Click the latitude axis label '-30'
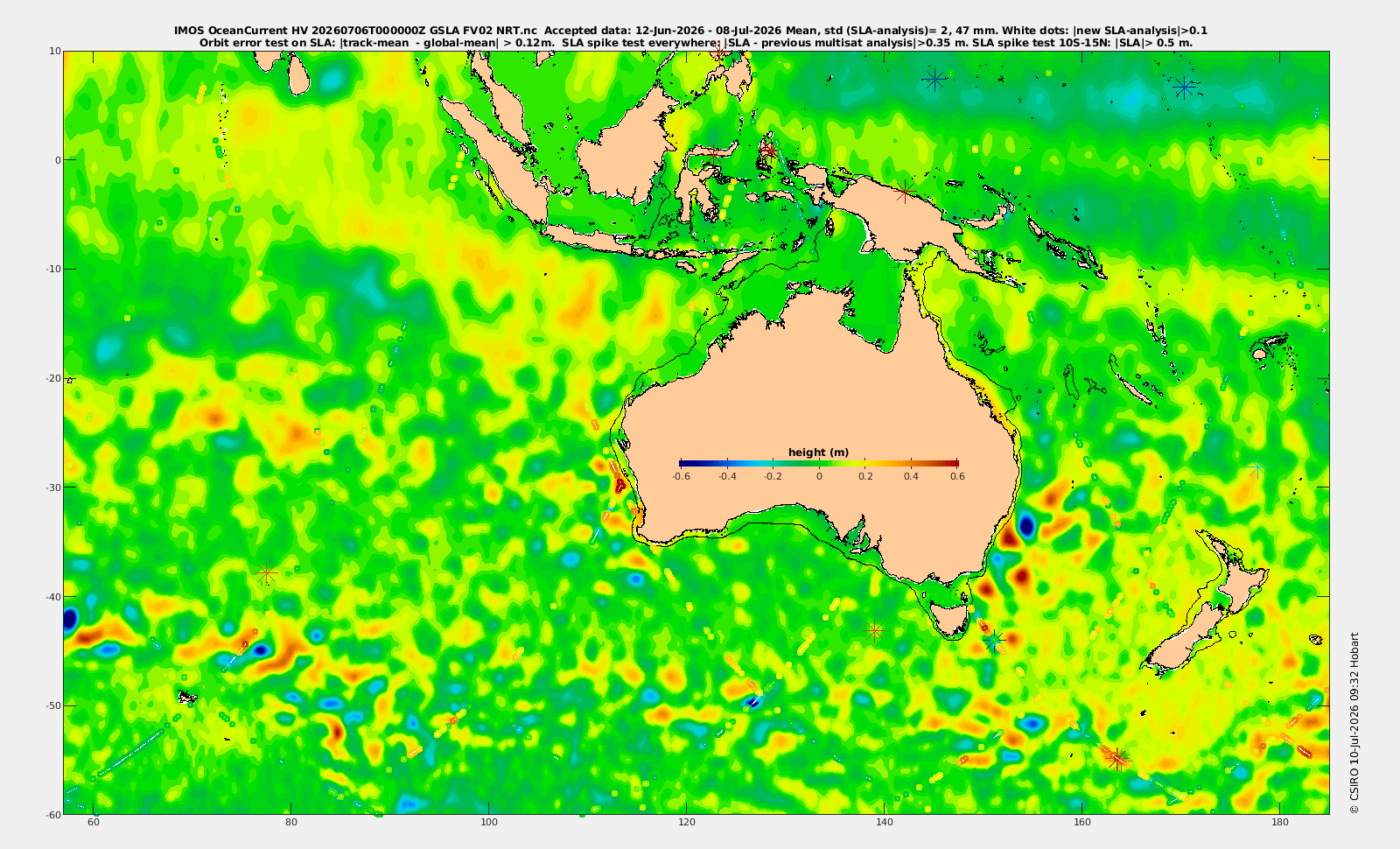The height and width of the screenshot is (849, 1400). (x=52, y=488)
